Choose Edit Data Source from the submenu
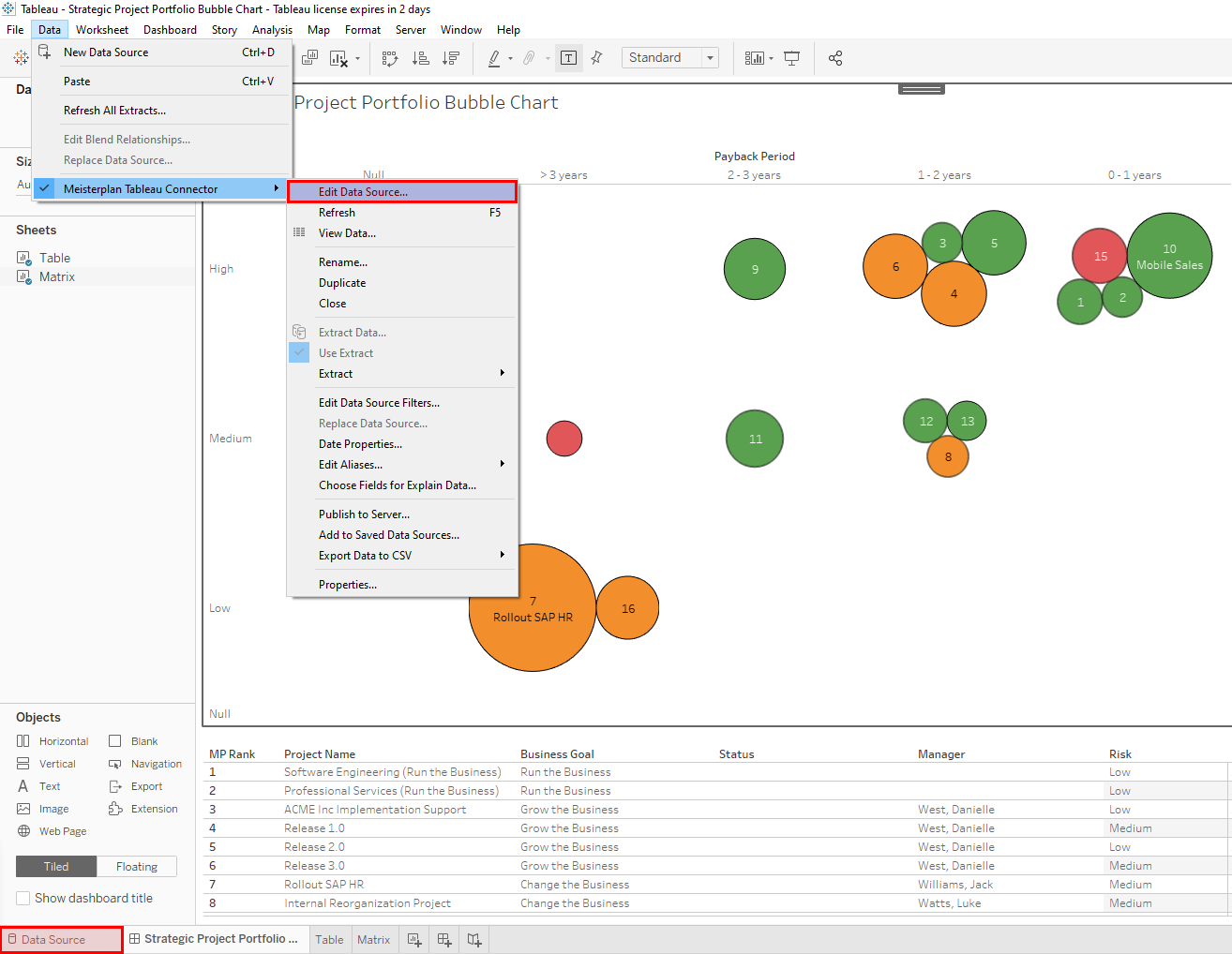The height and width of the screenshot is (954, 1232). (363, 192)
